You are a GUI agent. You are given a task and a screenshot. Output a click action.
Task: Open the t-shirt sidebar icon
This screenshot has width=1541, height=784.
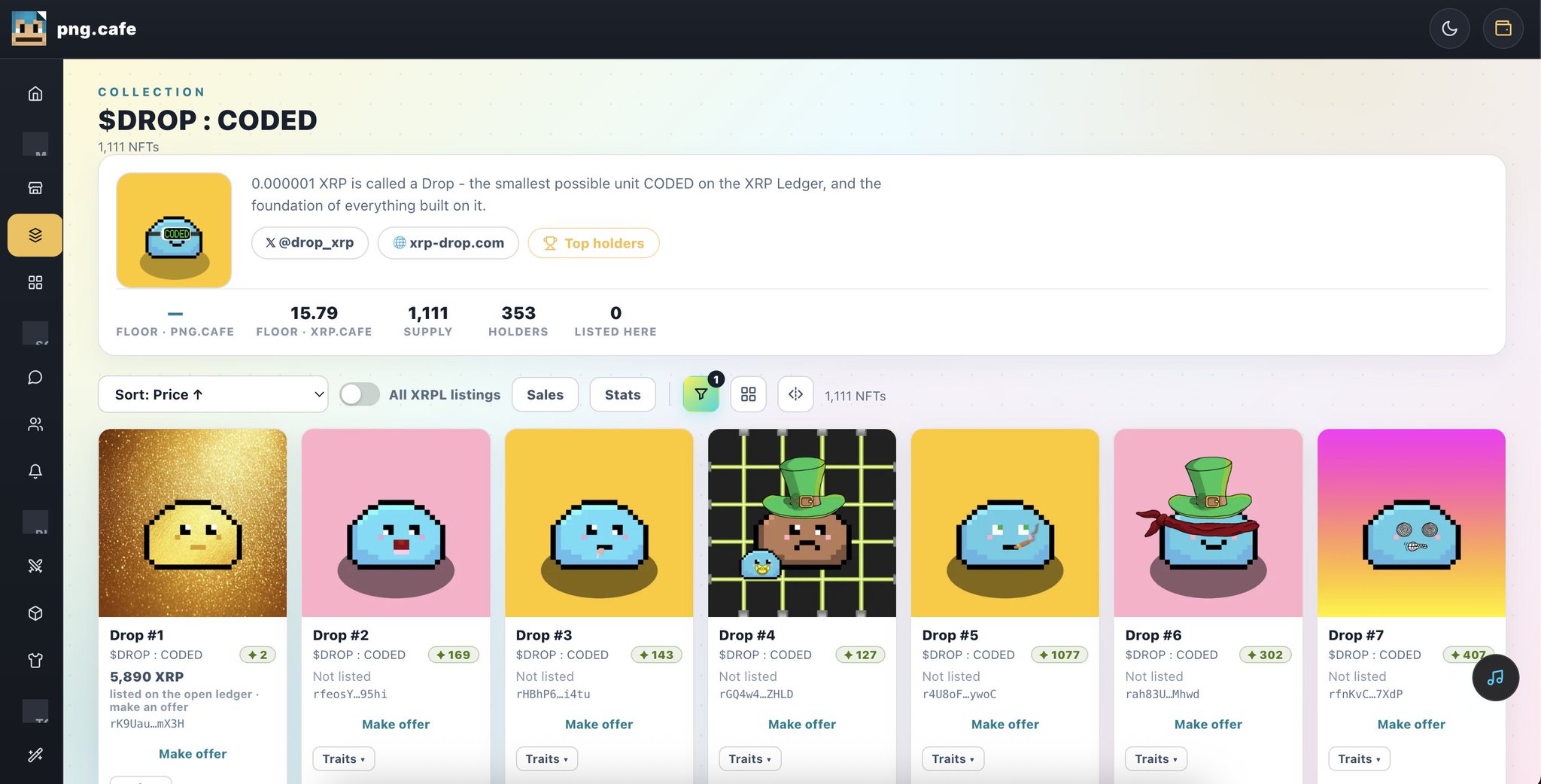click(35, 661)
